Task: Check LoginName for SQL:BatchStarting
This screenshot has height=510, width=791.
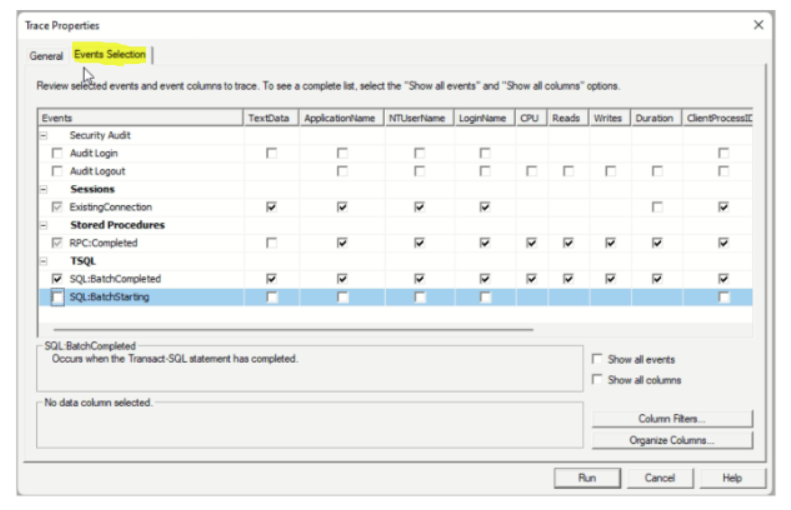Action: (x=485, y=297)
